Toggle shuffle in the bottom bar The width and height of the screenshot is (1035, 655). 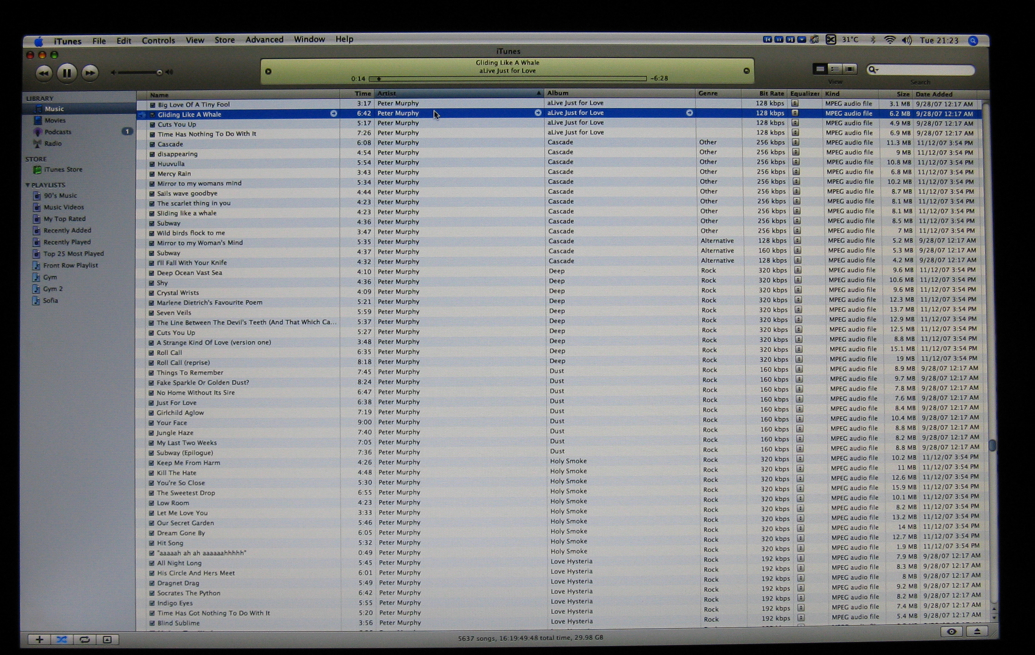click(61, 639)
